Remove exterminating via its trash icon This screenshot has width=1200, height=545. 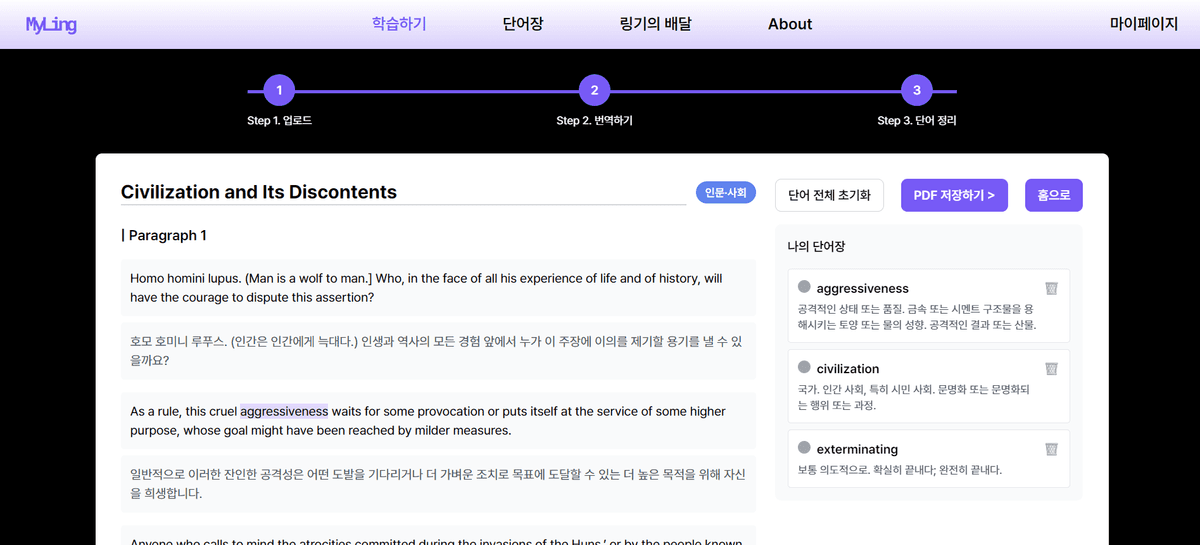click(x=1051, y=449)
